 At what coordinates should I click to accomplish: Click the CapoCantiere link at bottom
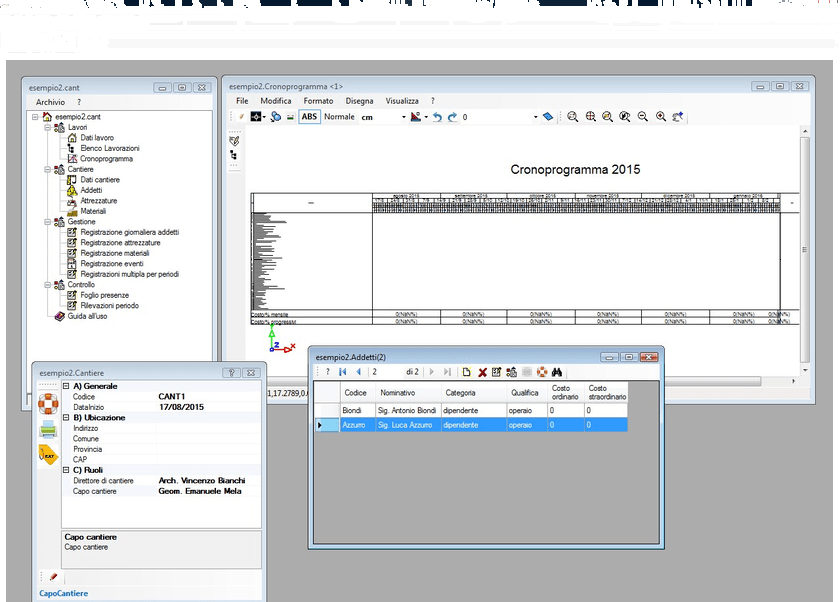tap(64, 594)
